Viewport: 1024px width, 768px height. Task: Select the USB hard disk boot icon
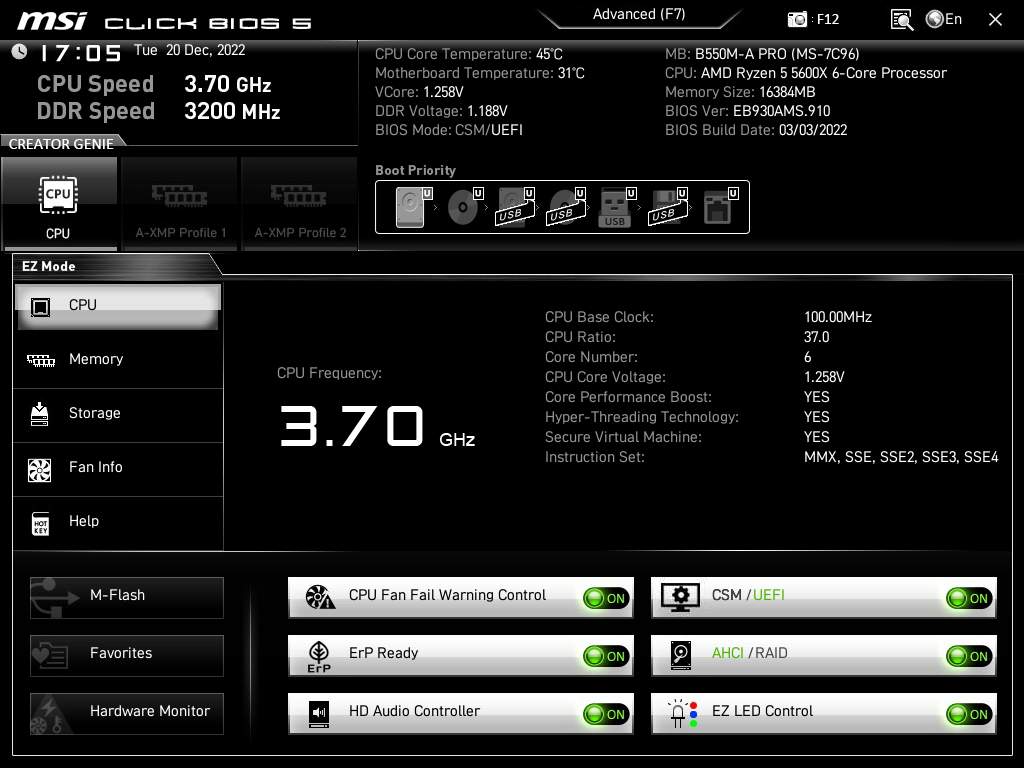click(x=515, y=207)
